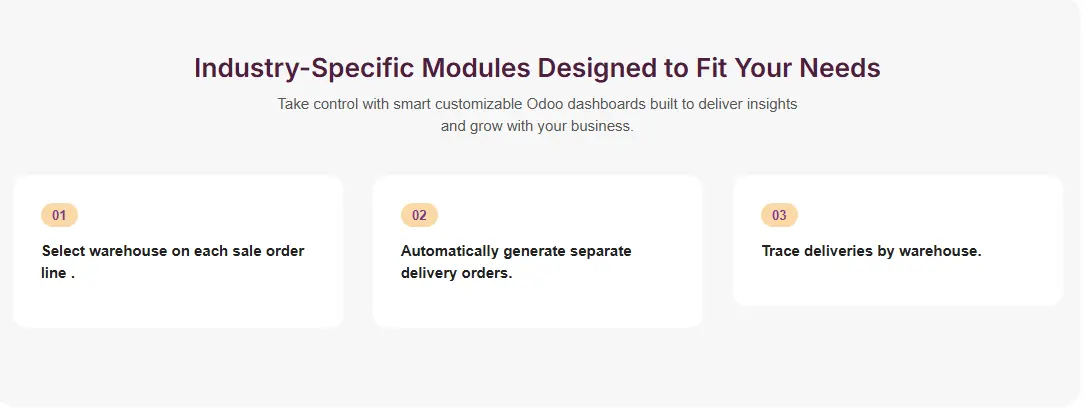Click the "delivery orders." line in second card

(x=456, y=273)
